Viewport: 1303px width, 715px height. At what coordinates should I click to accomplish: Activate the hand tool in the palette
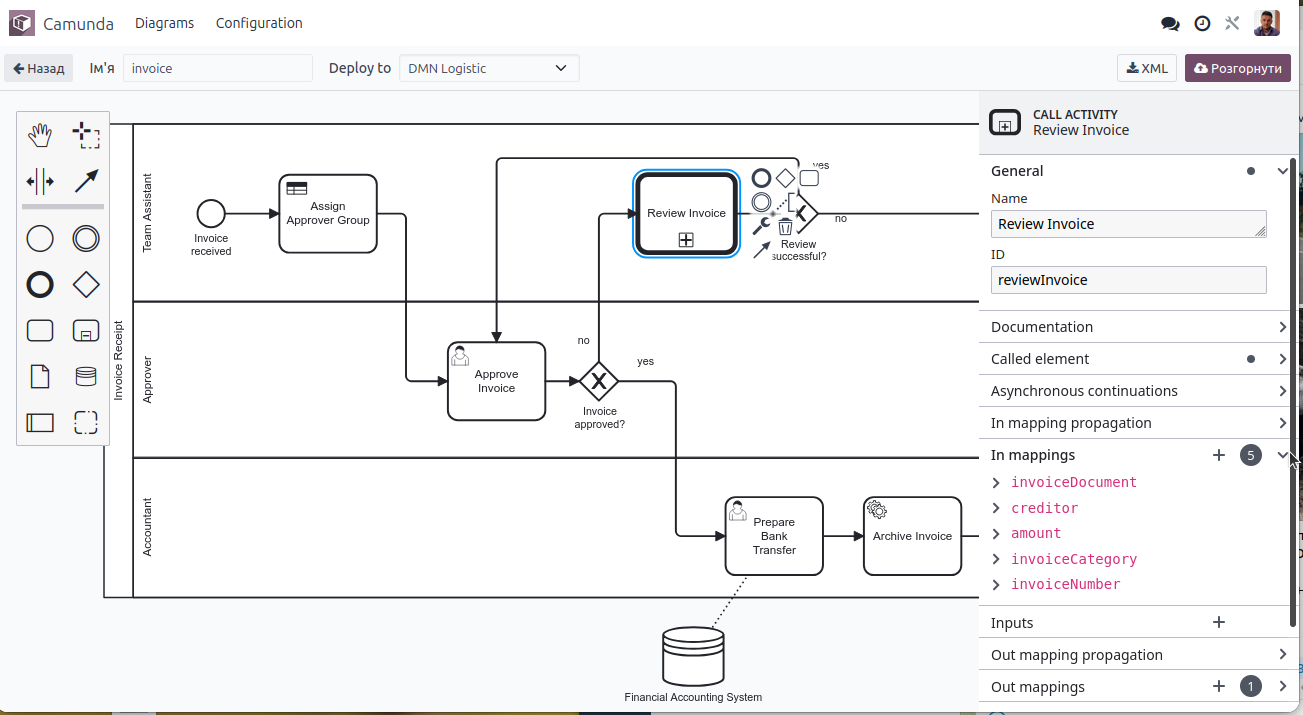(x=40, y=135)
